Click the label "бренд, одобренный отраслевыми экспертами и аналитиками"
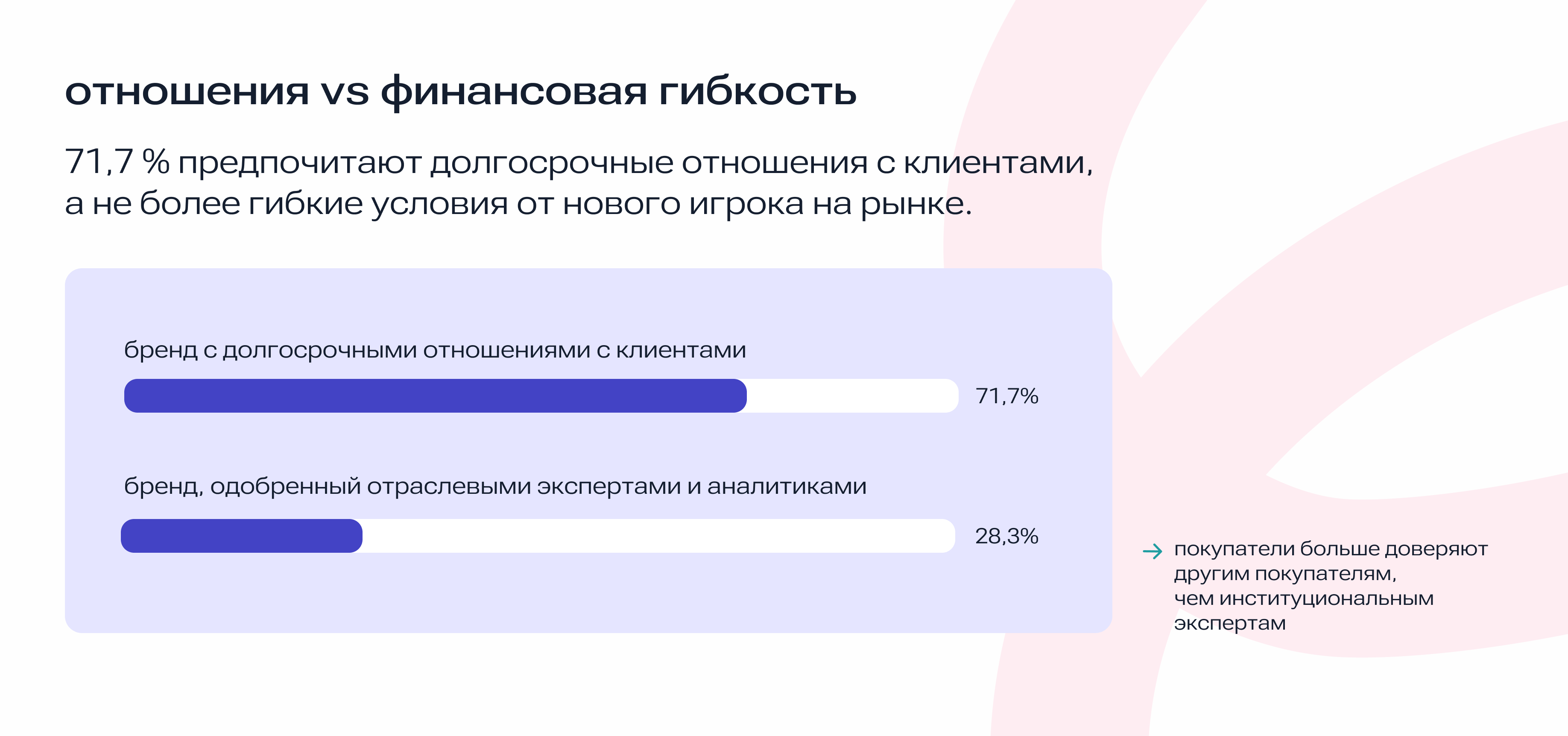 pyautogui.click(x=494, y=487)
